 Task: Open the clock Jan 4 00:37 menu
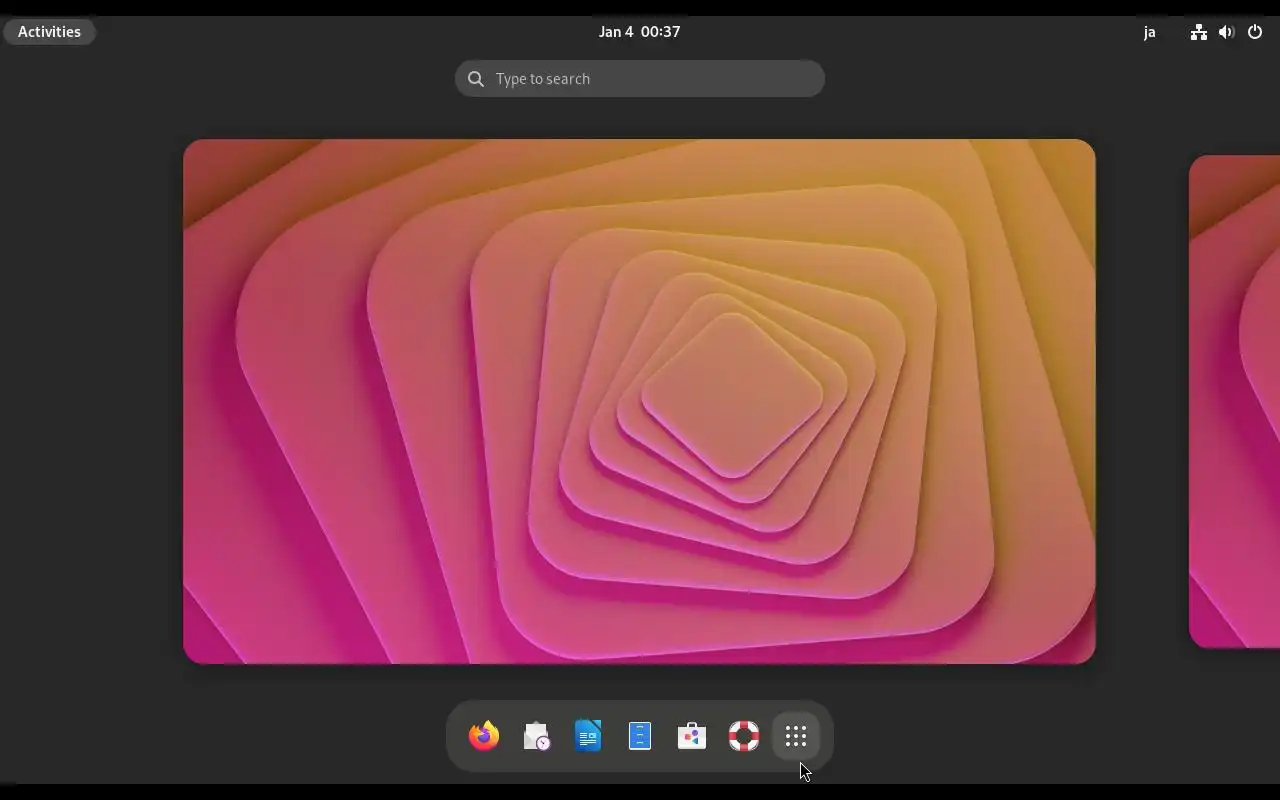click(639, 31)
